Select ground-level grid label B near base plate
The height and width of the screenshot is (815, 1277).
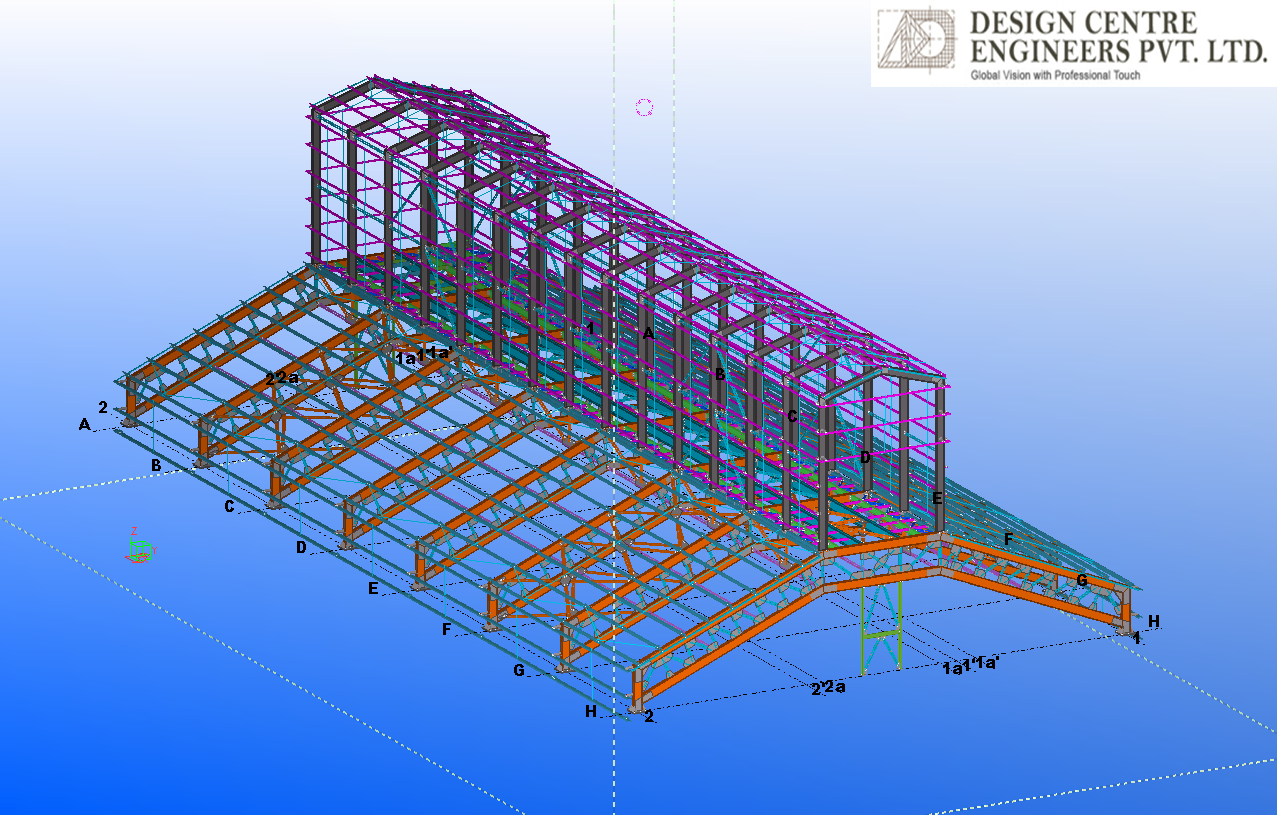[x=156, y=465]
